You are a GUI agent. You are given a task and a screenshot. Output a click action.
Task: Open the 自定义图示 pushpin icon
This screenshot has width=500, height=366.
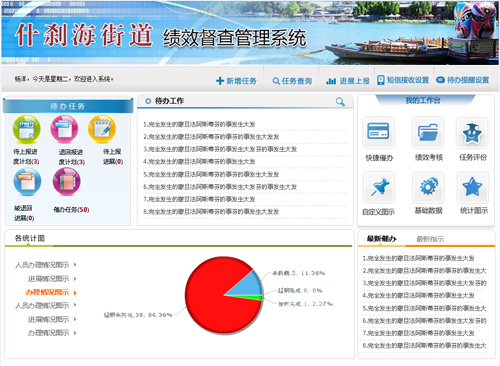tap(379, 187)
